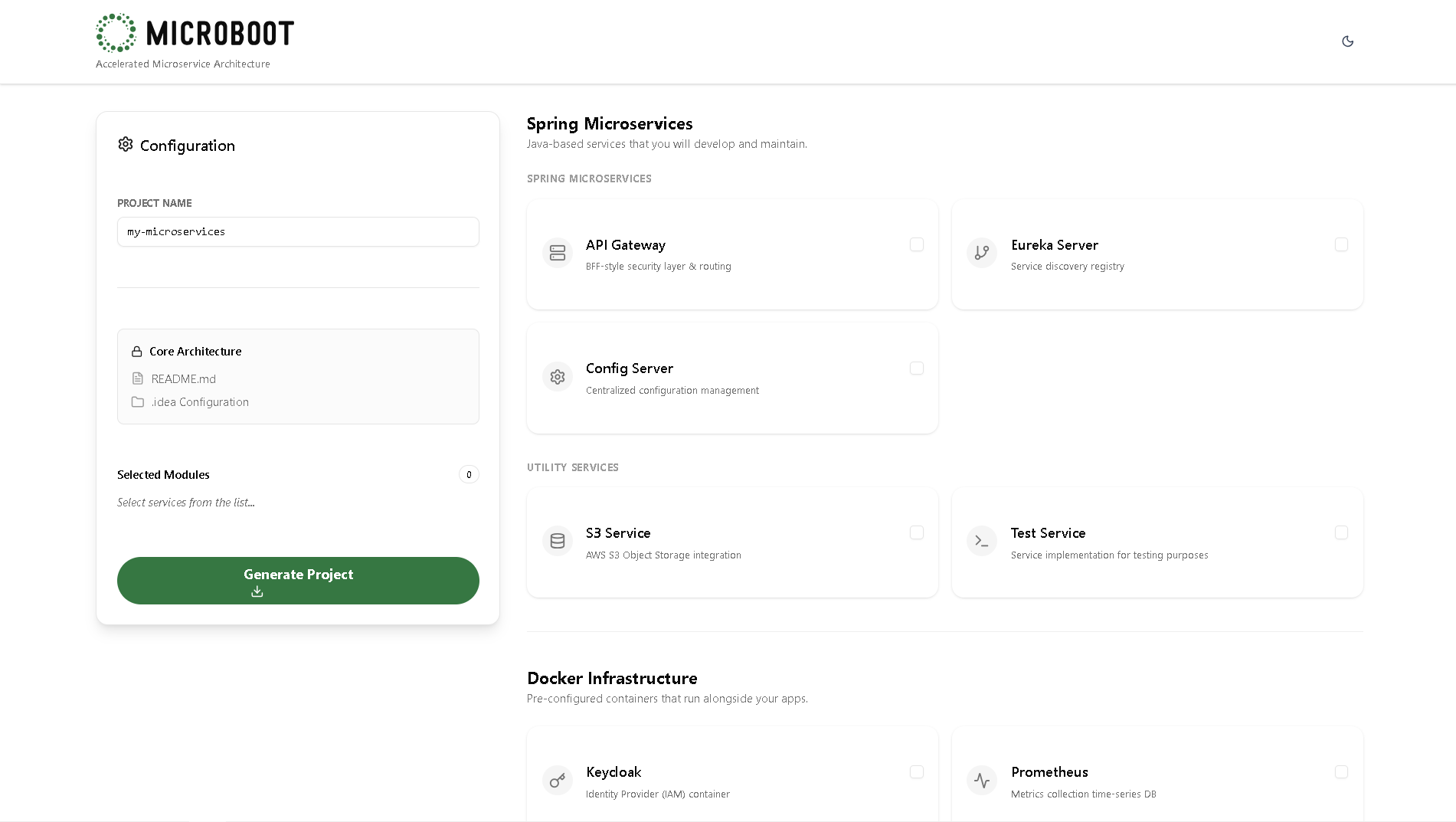Click the Keycloak key icon
Viewport: 1456px width, 822px height.
click(558, 781)
